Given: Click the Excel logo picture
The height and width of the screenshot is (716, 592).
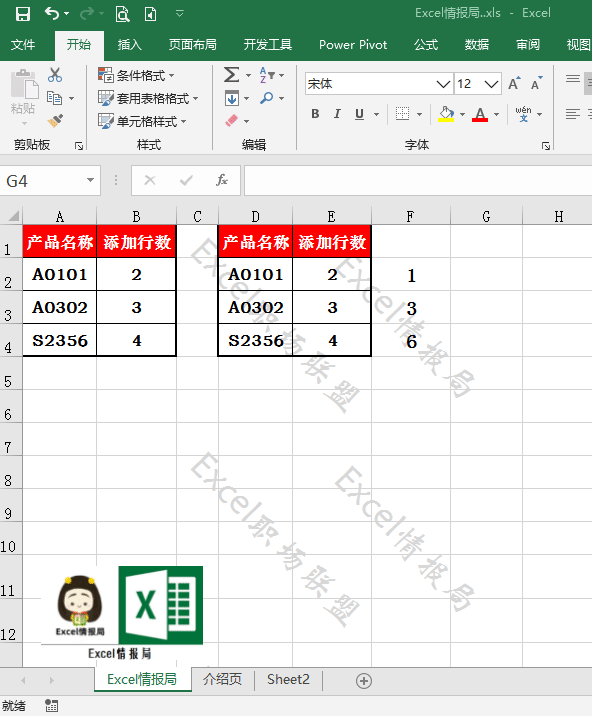Looking at the screenshot, I should (x=160, y=605).
